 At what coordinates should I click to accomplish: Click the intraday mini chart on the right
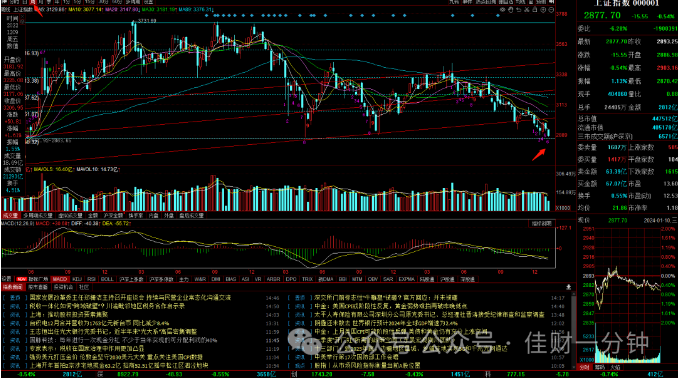(x=628, y=294)
